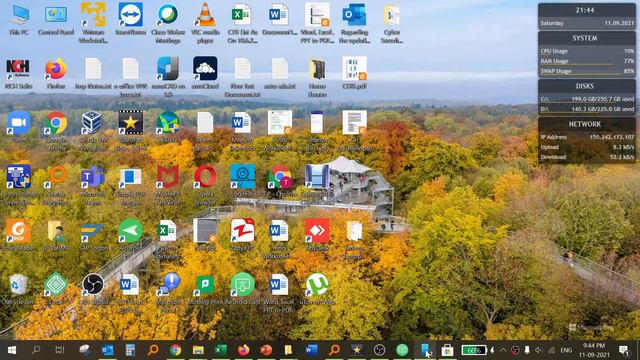Click the 60% battery indicator
640x360 pixels.
(x=473, y=350)
